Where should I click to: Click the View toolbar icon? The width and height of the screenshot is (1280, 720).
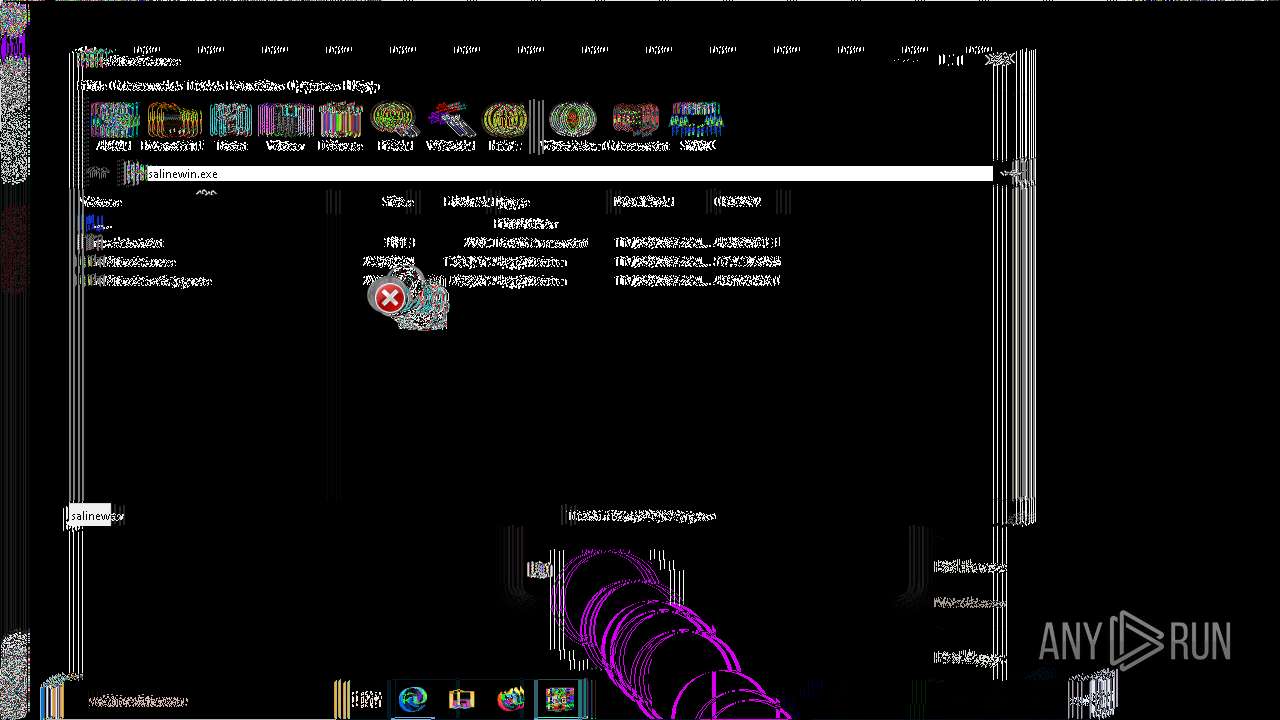[x=286, y=126]
